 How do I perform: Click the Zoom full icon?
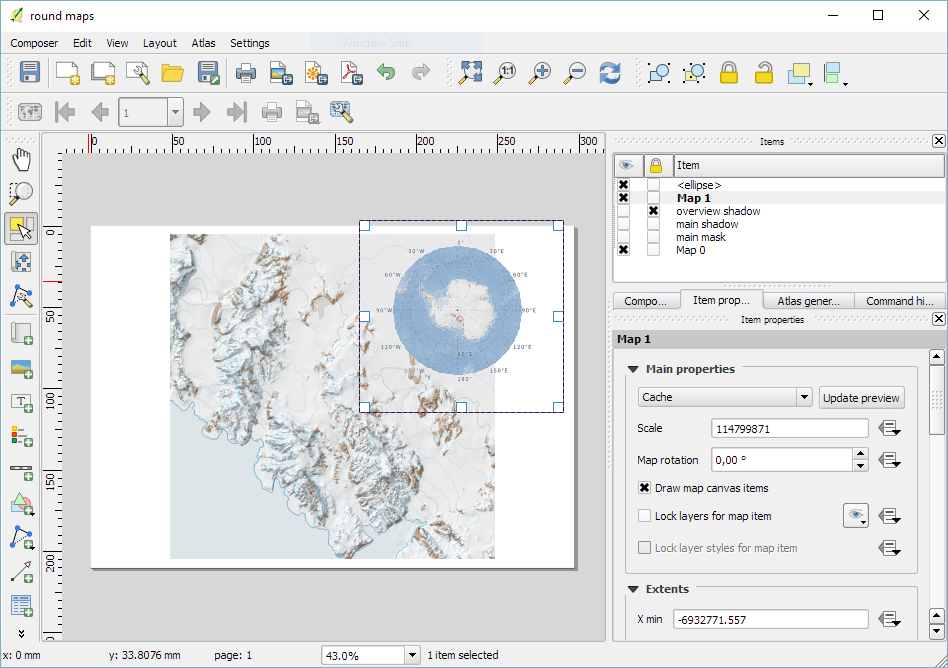470,72
